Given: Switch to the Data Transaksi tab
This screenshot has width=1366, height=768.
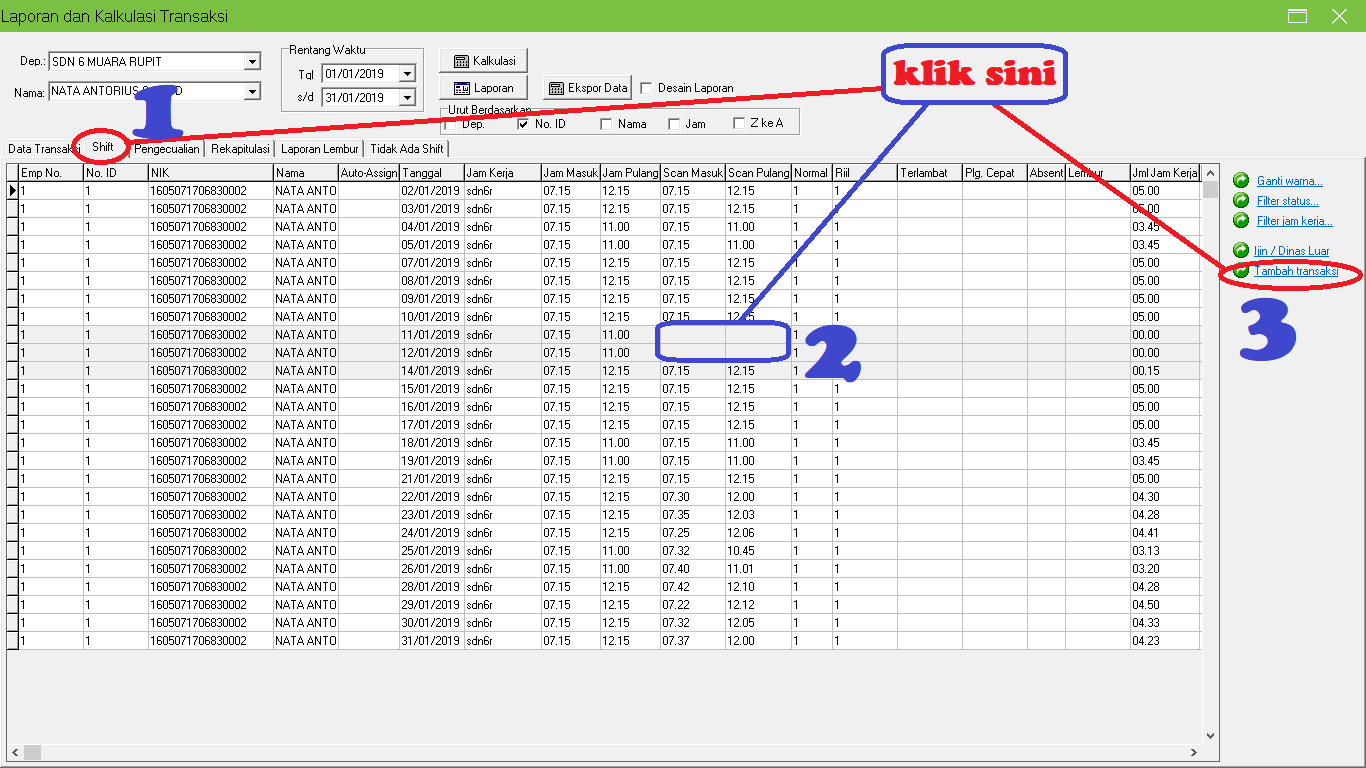Looking at the screenshot, I should click(x=43, y=149).
